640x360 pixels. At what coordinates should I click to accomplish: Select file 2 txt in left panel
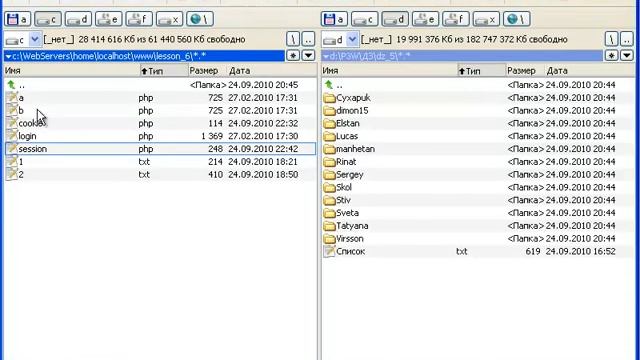(x=160, y=174)
